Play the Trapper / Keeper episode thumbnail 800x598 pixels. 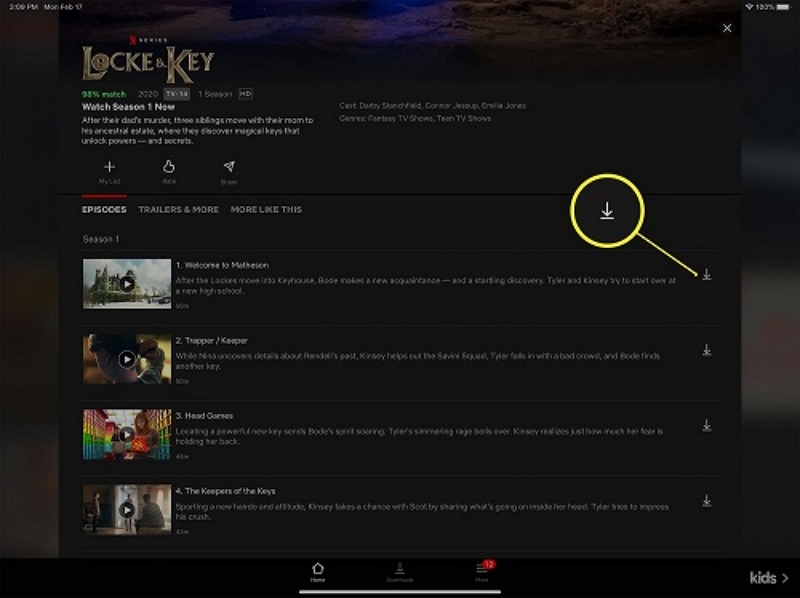(x=127, y=359)
